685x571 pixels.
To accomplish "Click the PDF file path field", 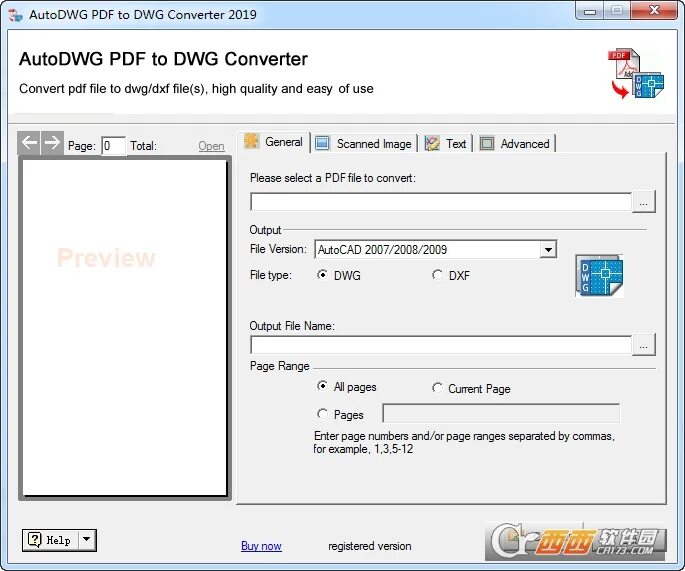I will [x=441, y=202].
